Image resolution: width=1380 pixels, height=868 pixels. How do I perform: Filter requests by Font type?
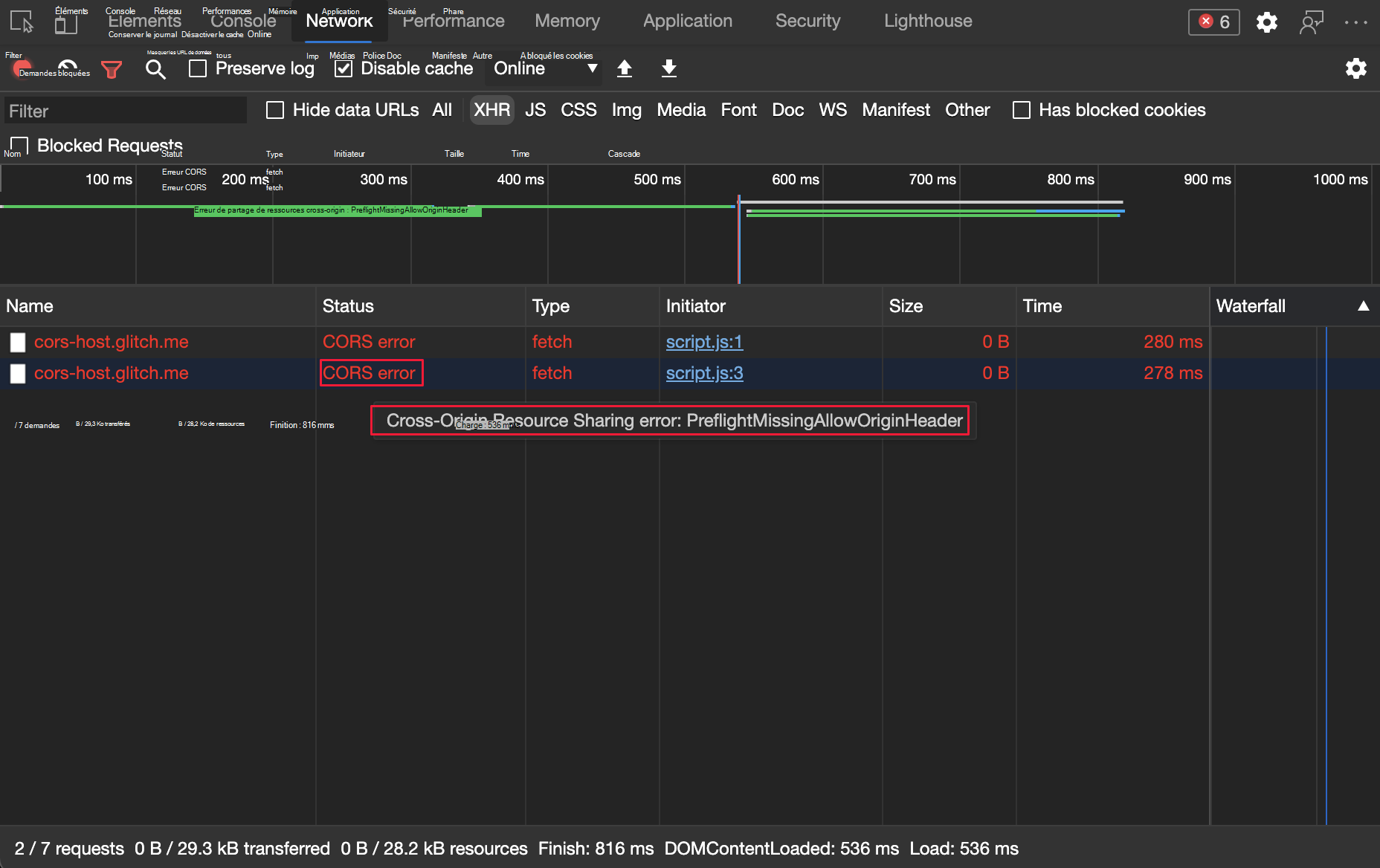(x=738, y=110)
